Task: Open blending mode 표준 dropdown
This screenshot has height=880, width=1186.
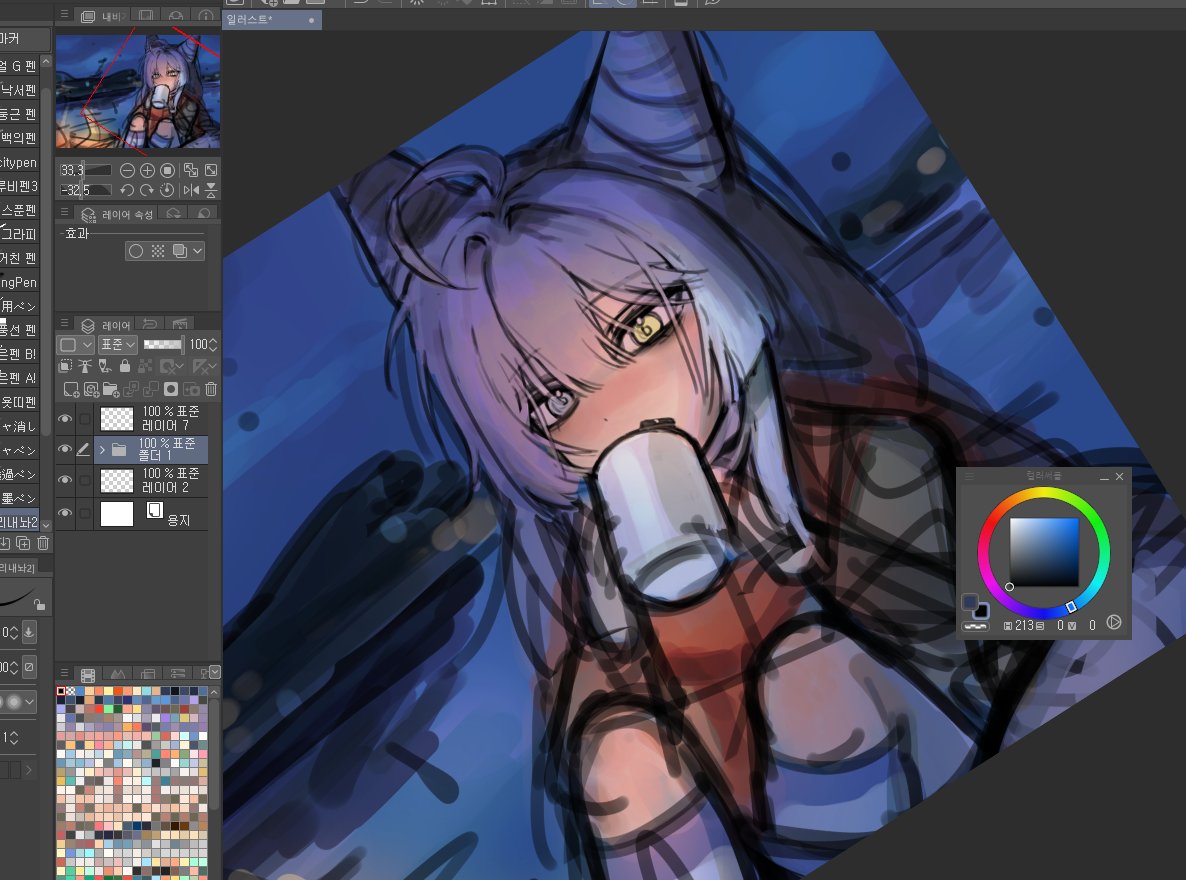Action: coord(118,345)
